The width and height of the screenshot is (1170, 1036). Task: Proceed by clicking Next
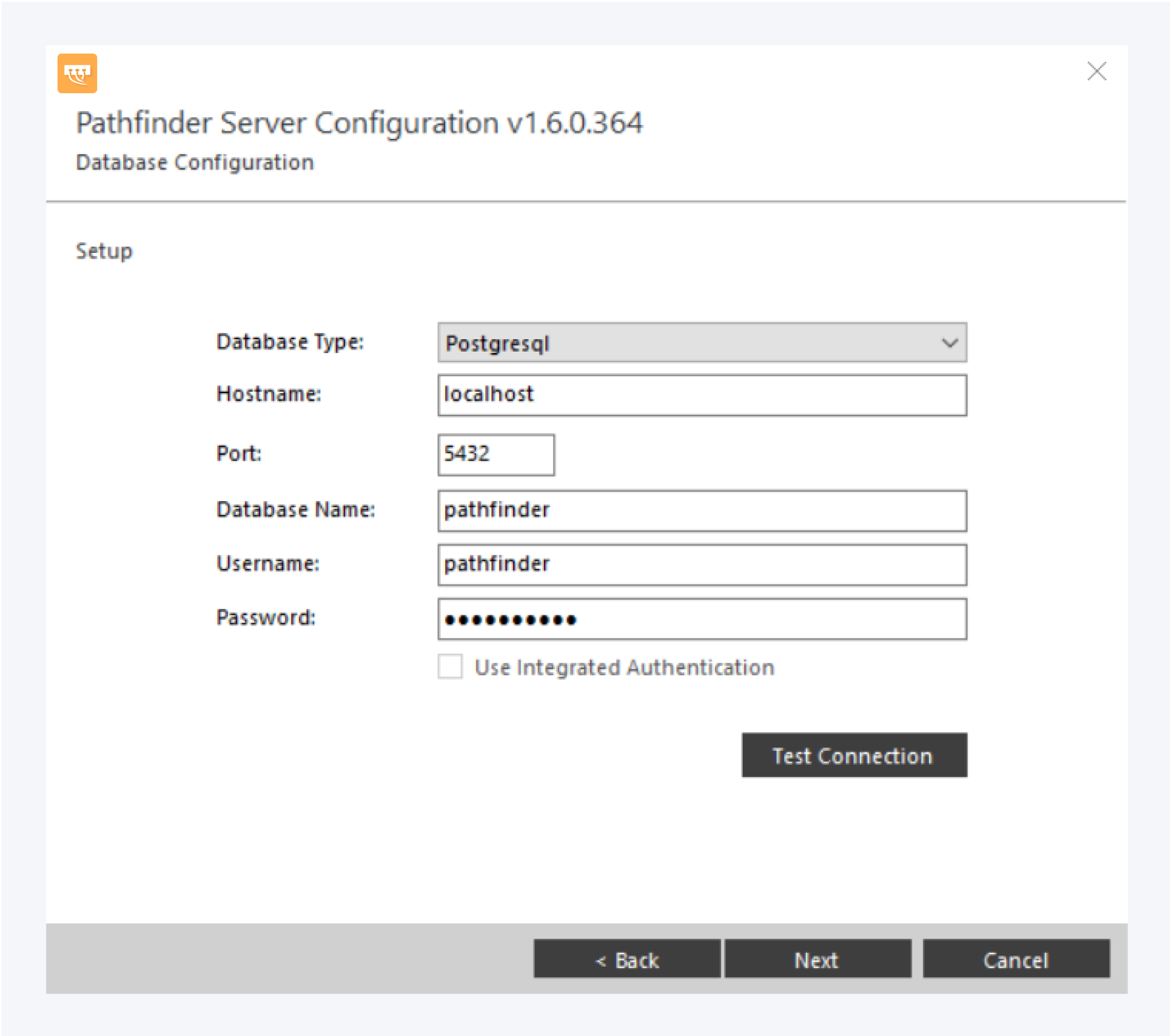[x=817, y=959]
